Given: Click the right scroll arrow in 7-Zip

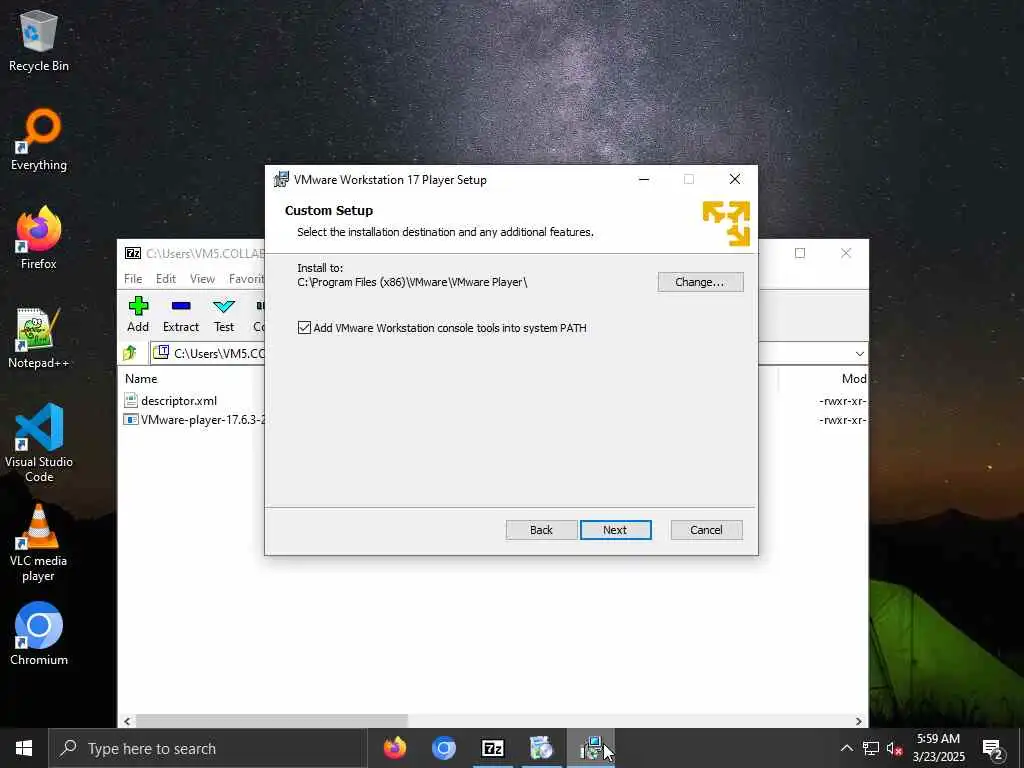Looking at the screenshot, I should (859, 721).
